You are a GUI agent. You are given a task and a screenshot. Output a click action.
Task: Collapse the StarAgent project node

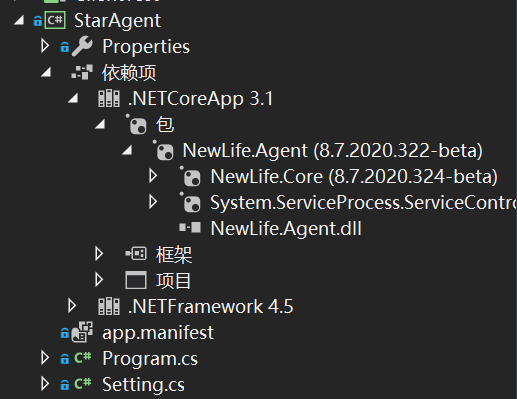pyautogui.click(x=19, y=21)
